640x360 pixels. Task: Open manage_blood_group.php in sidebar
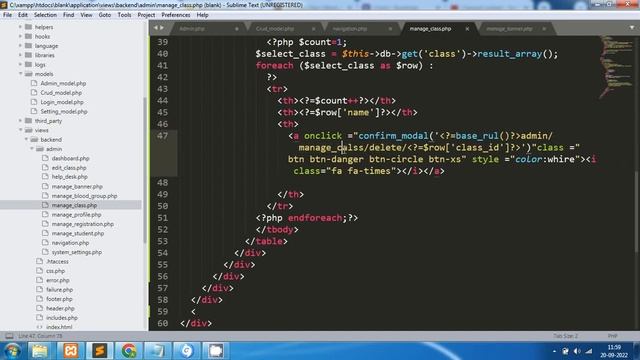[84, 196]
